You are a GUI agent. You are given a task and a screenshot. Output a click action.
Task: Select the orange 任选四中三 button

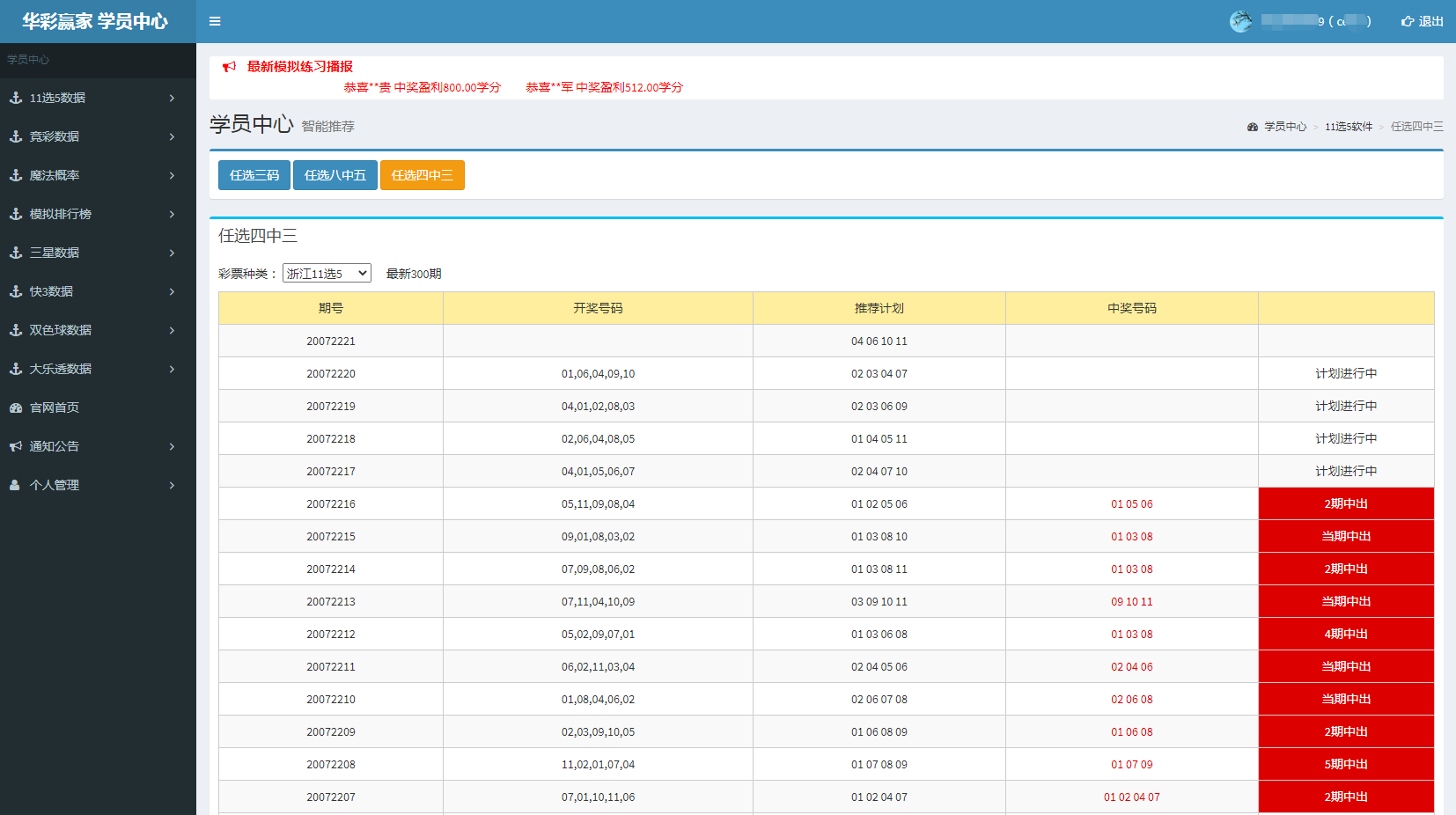[423, 175]
